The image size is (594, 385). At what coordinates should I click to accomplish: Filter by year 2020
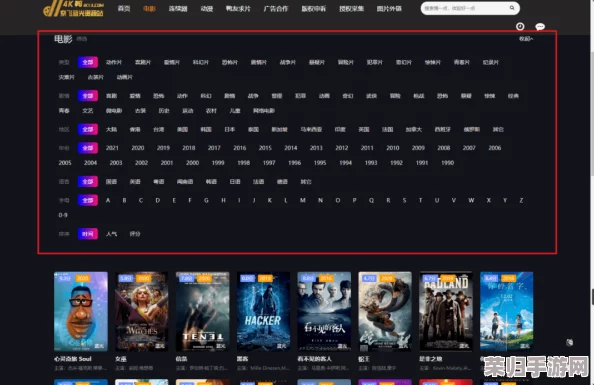pyautogui.click(x=138, y=148)
